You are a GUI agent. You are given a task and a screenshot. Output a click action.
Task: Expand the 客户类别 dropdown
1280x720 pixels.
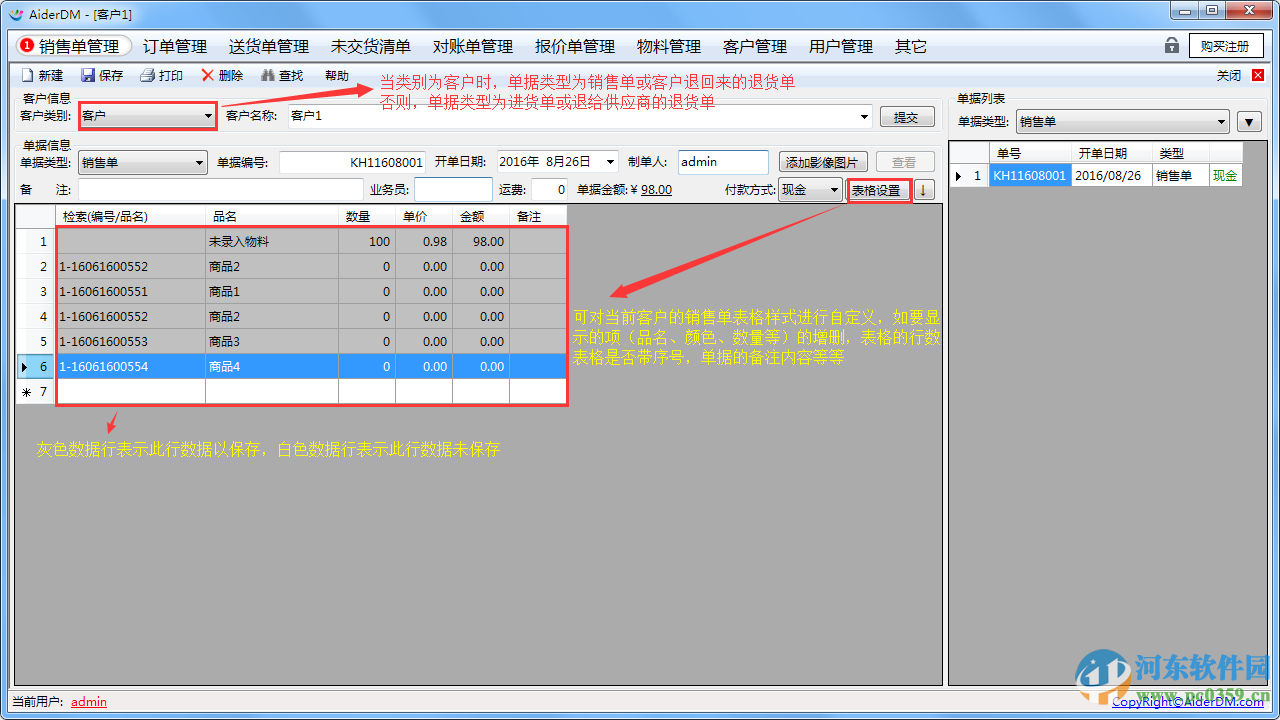(208, 116)
